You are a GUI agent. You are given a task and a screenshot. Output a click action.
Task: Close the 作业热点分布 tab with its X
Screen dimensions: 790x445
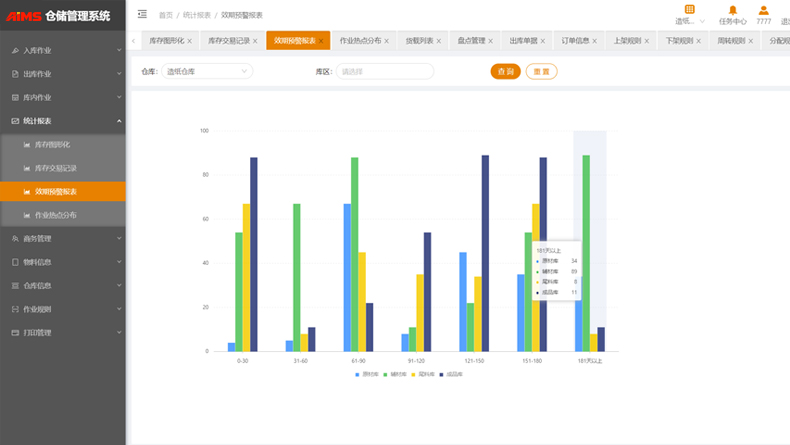387,41
